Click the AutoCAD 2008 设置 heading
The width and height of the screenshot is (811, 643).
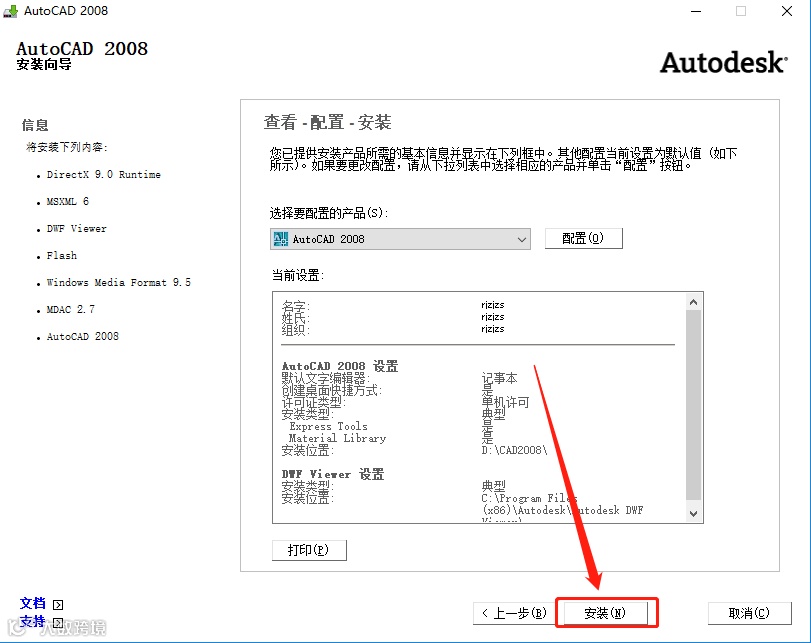(x=340, y=366)
